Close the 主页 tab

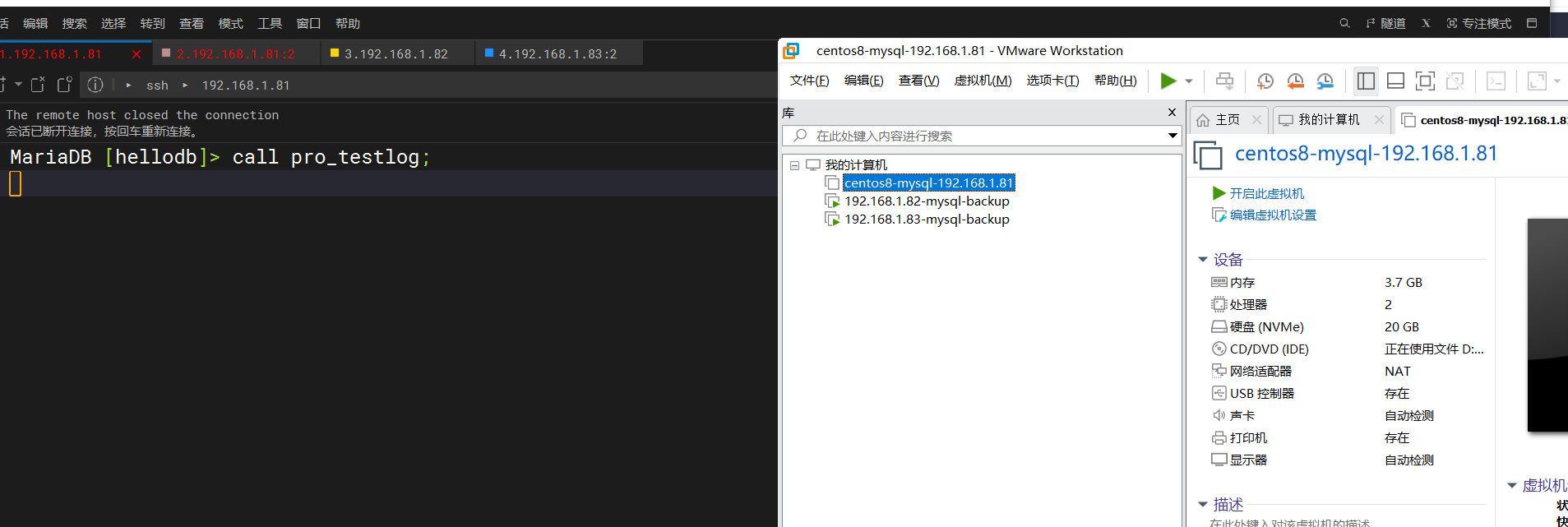click(1256, 120)
